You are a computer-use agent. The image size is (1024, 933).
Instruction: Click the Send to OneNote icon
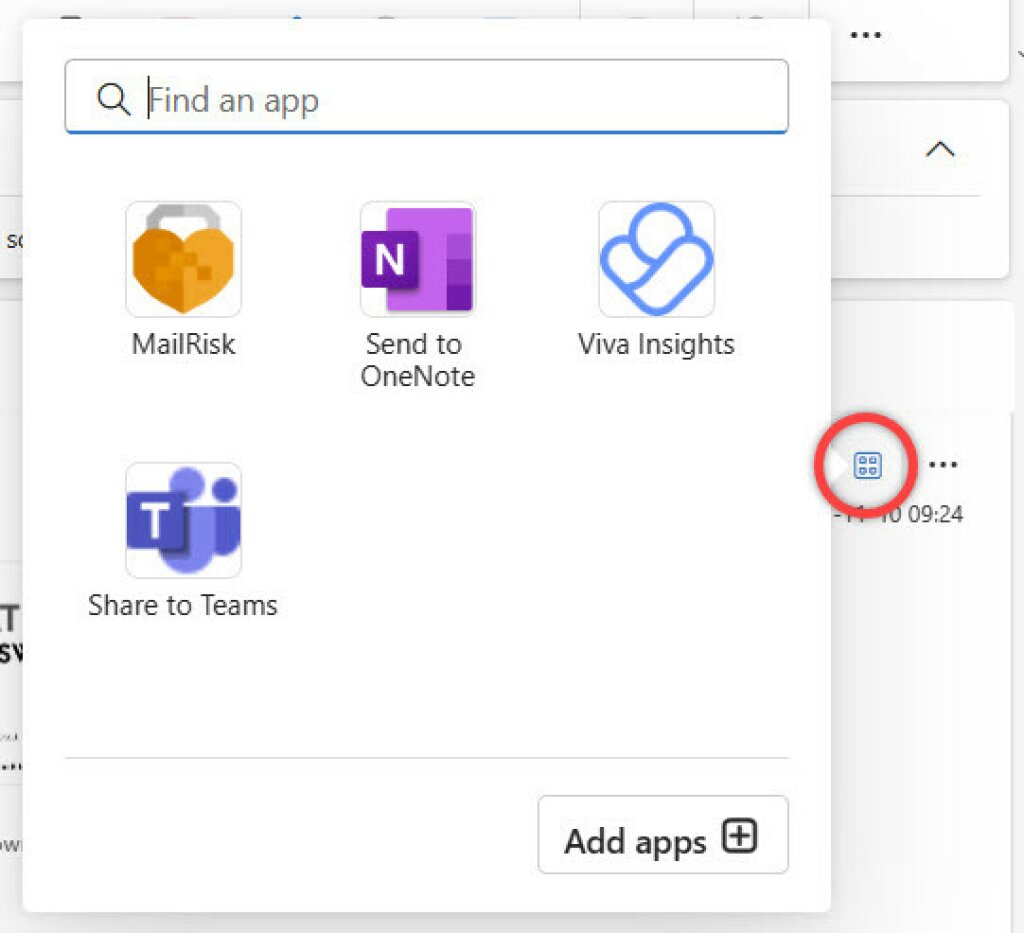418,259
